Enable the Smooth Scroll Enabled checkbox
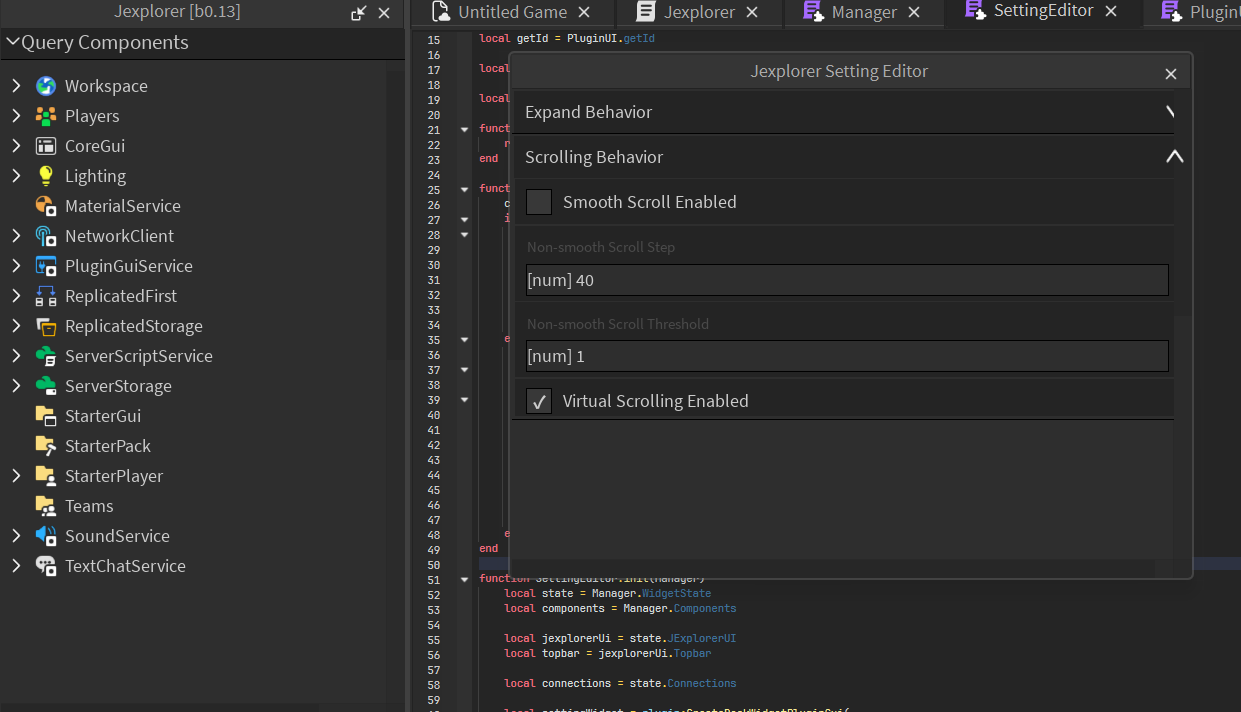 538,201
